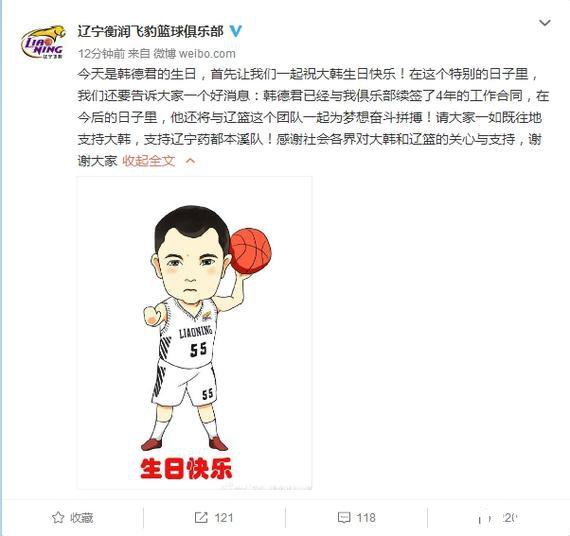
Task: Click the red 生日快乐 caption in image
Action: 186,468
